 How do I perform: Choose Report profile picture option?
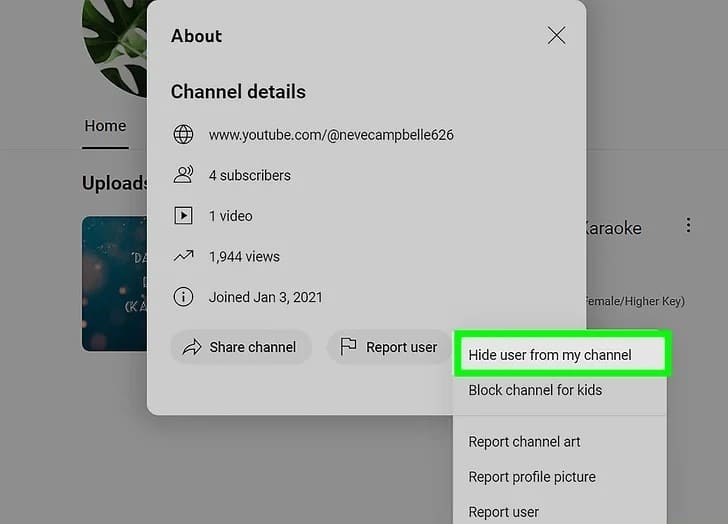click(532, 477)
